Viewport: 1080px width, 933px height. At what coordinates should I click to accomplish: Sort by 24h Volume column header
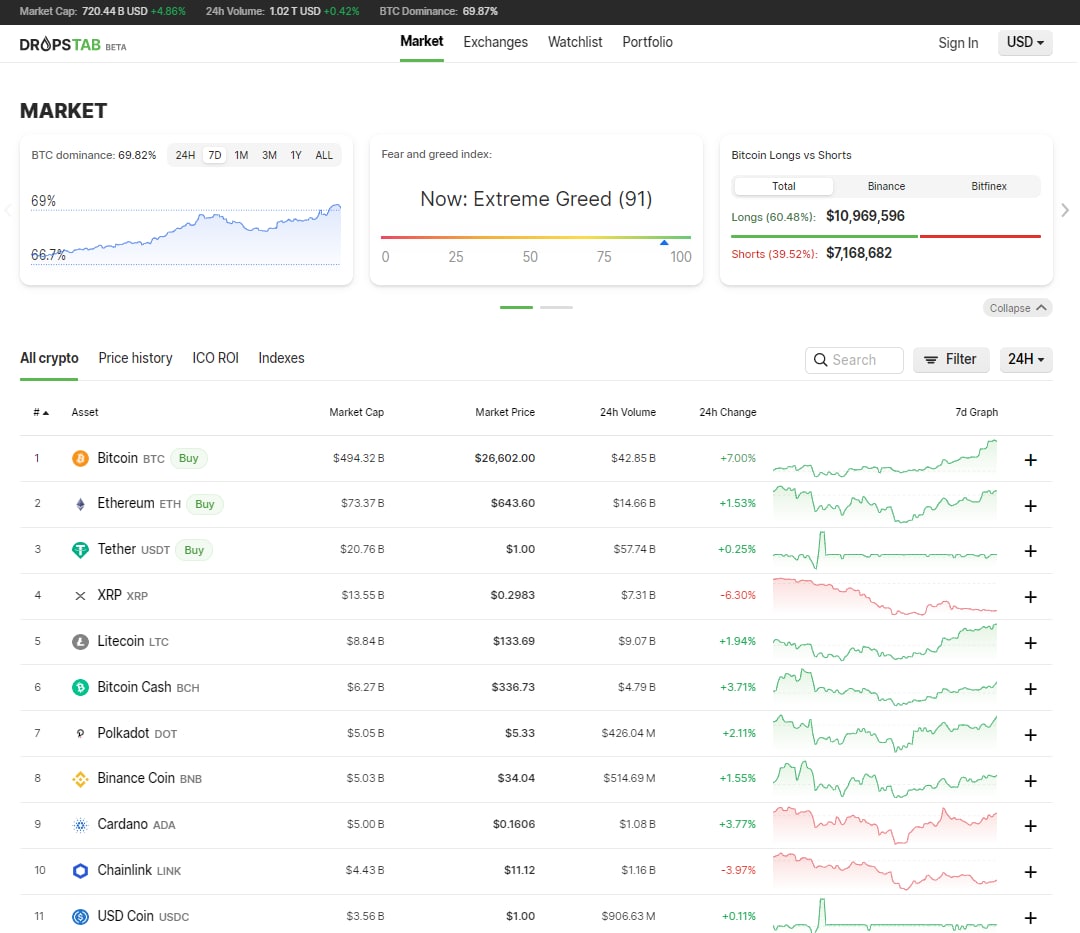click(627, 412)
